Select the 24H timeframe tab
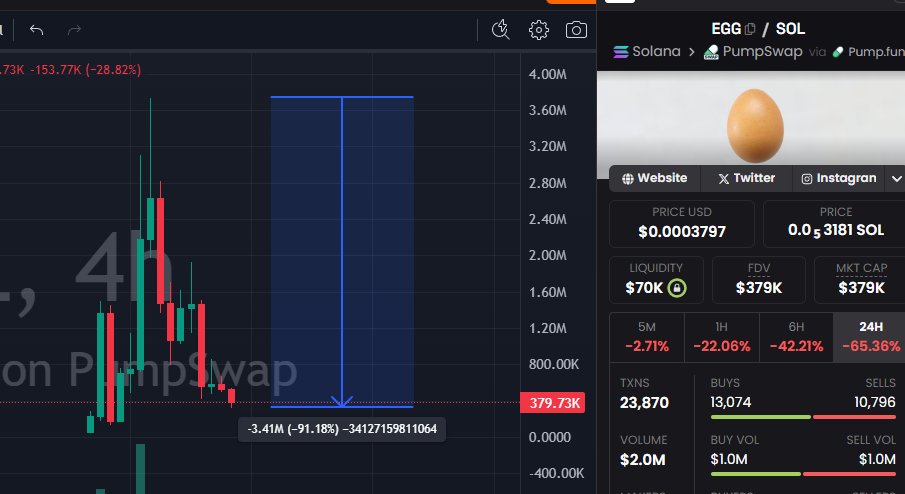This screenshot has height=494, width=905. 870,337
